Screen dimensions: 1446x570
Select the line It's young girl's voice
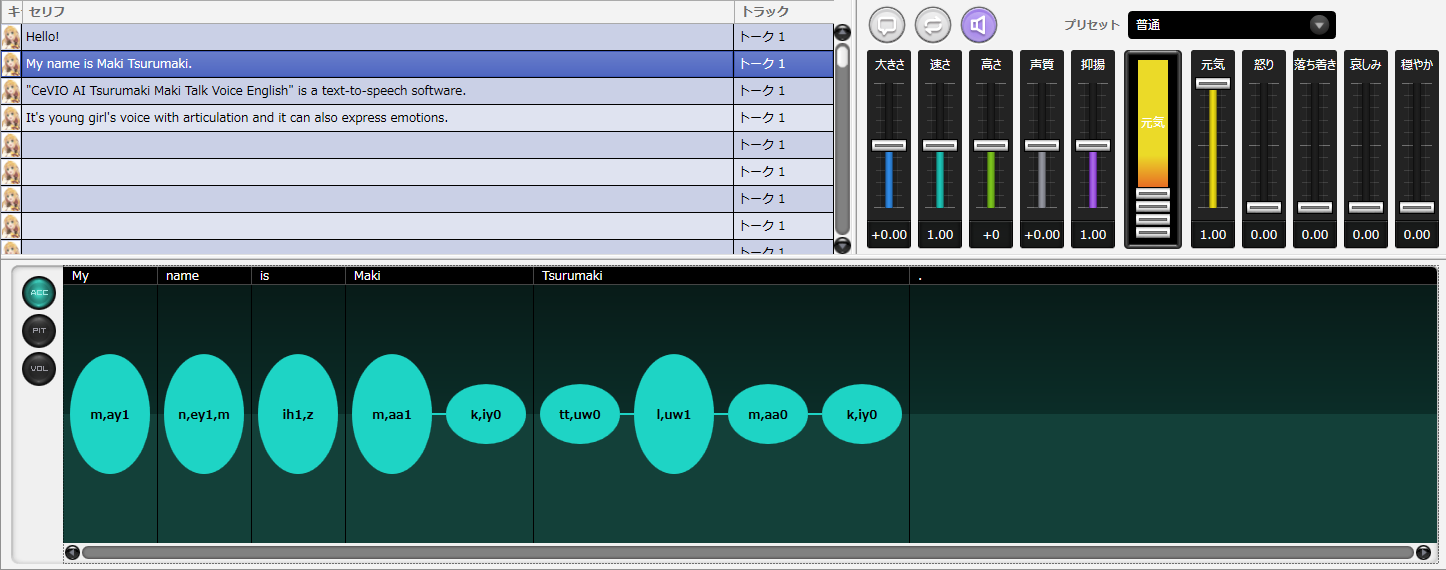coord(378,118)
